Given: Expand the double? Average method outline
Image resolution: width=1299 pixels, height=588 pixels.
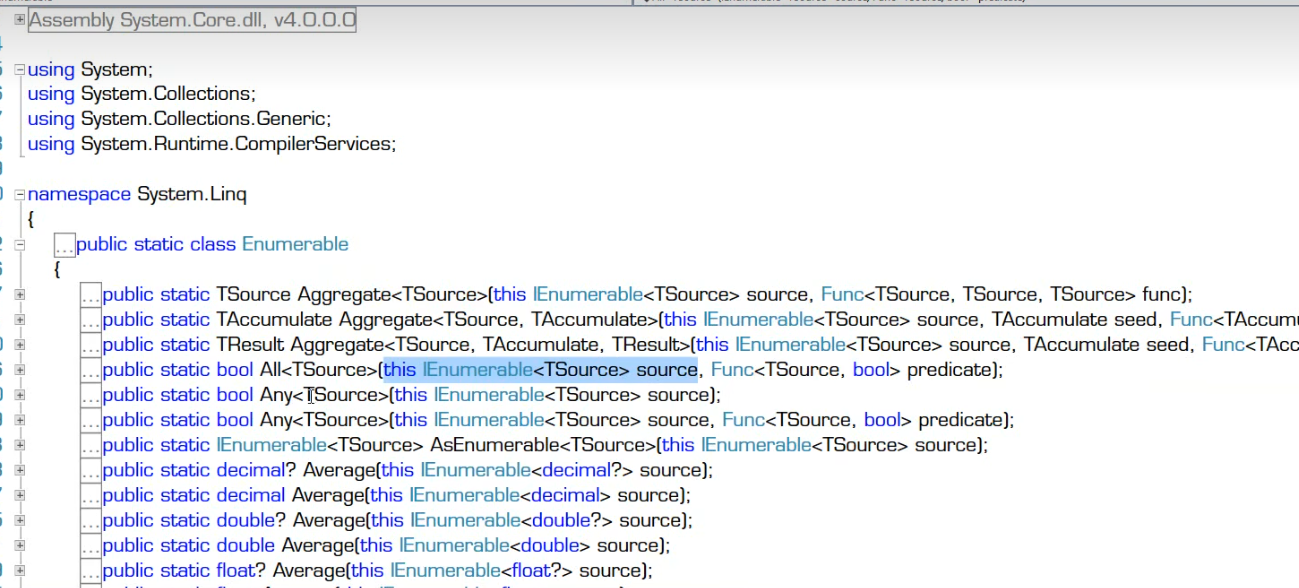Looking at the screenshot, I should (x=20, y=520).
